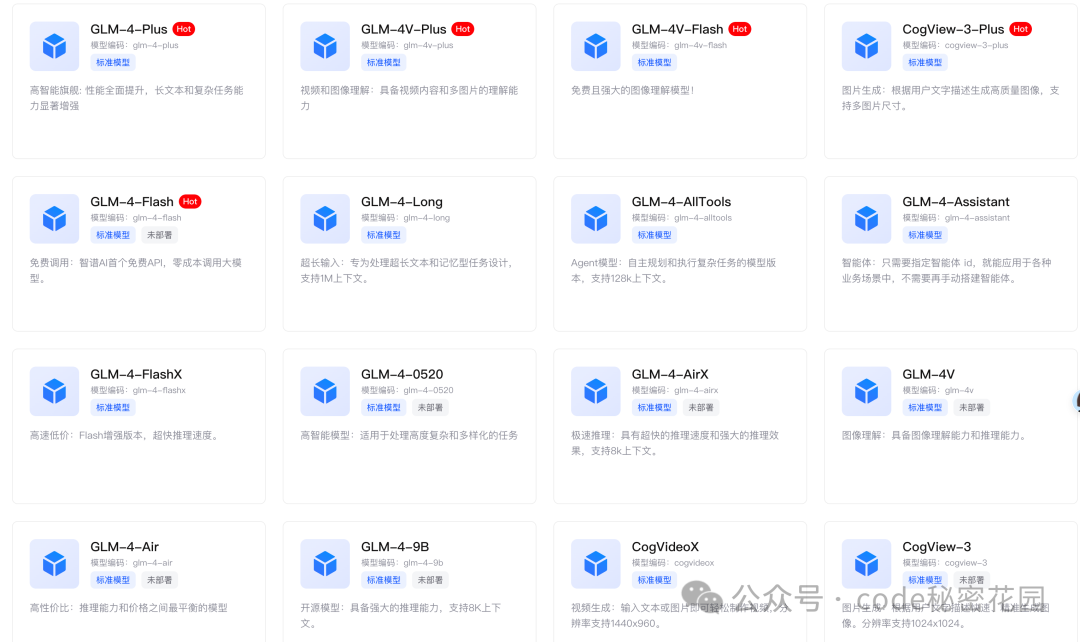Open the GLM-4-Assistant model title
1080x642 pixels.
click(x=956, y=202)
